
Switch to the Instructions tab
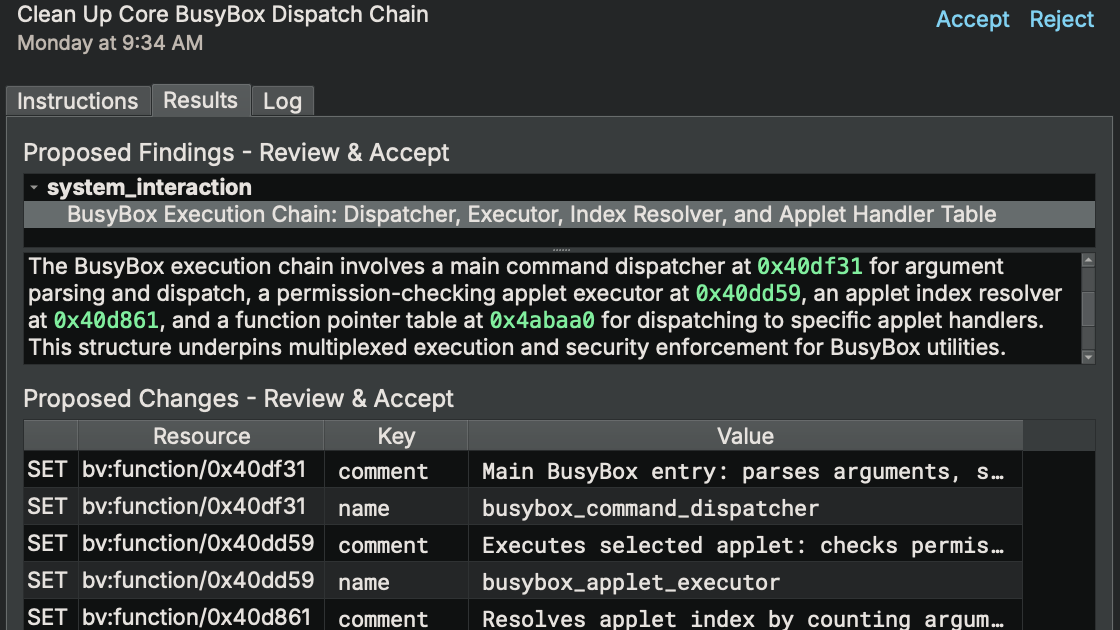[x=78, y=101]
